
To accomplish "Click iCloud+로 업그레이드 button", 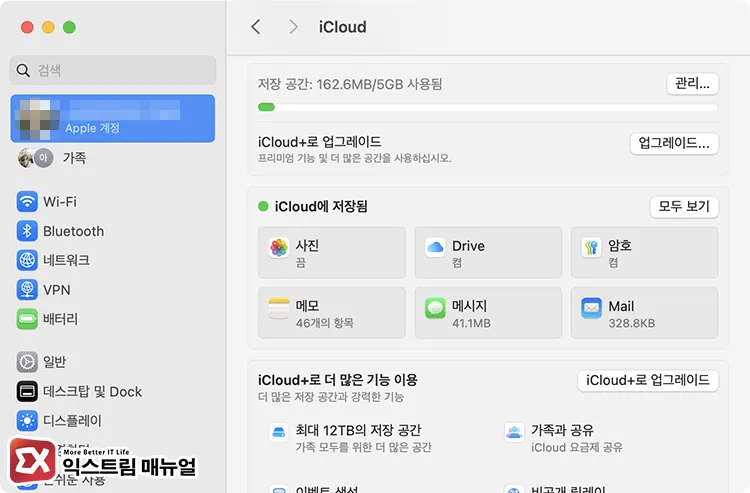I will [x=648, y=381].
